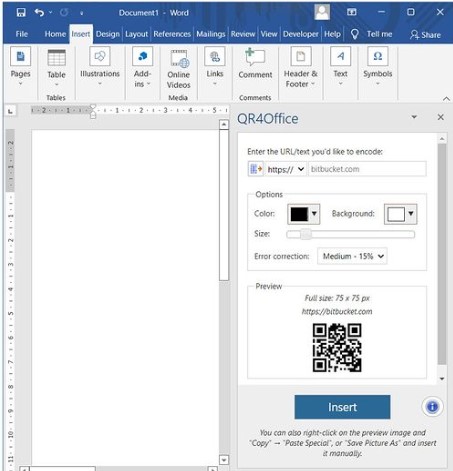453x471 pixels.
Task: Collapse the ribbon with the chevron
Action: tap(446, 98)
